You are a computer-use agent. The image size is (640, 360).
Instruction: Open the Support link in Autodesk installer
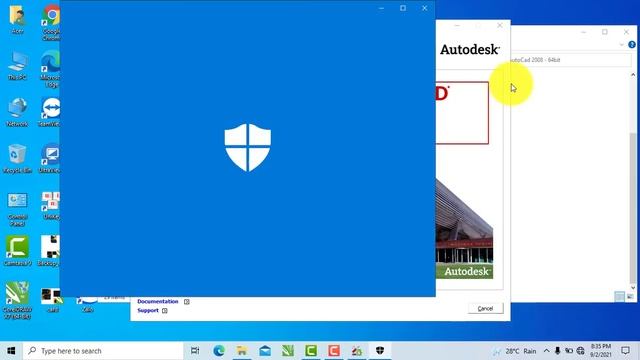(148, 310)
